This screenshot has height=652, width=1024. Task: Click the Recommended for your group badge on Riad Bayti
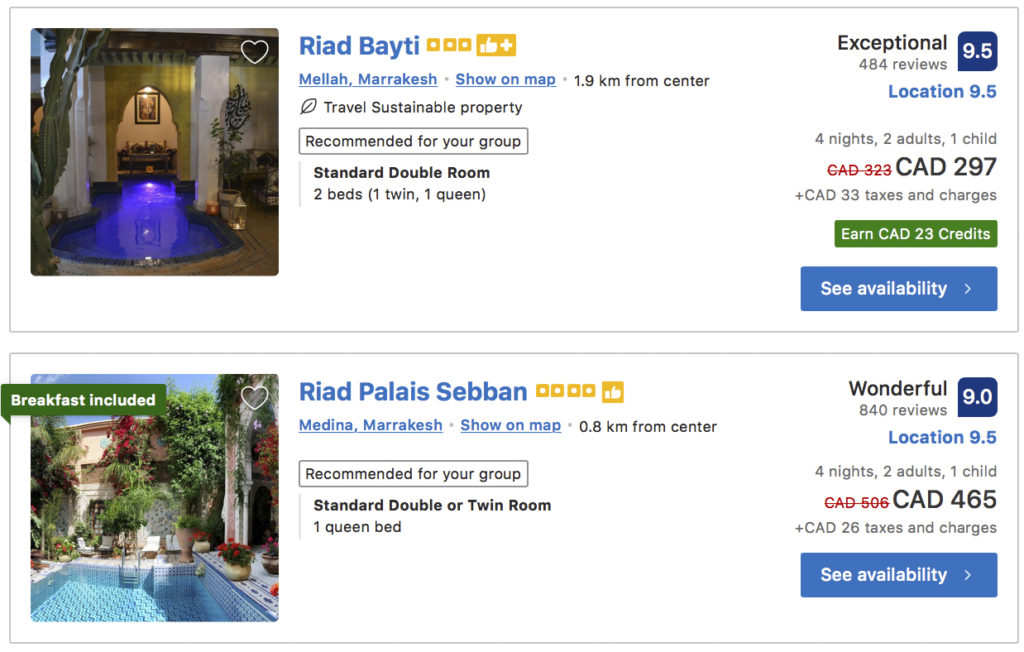413,141
